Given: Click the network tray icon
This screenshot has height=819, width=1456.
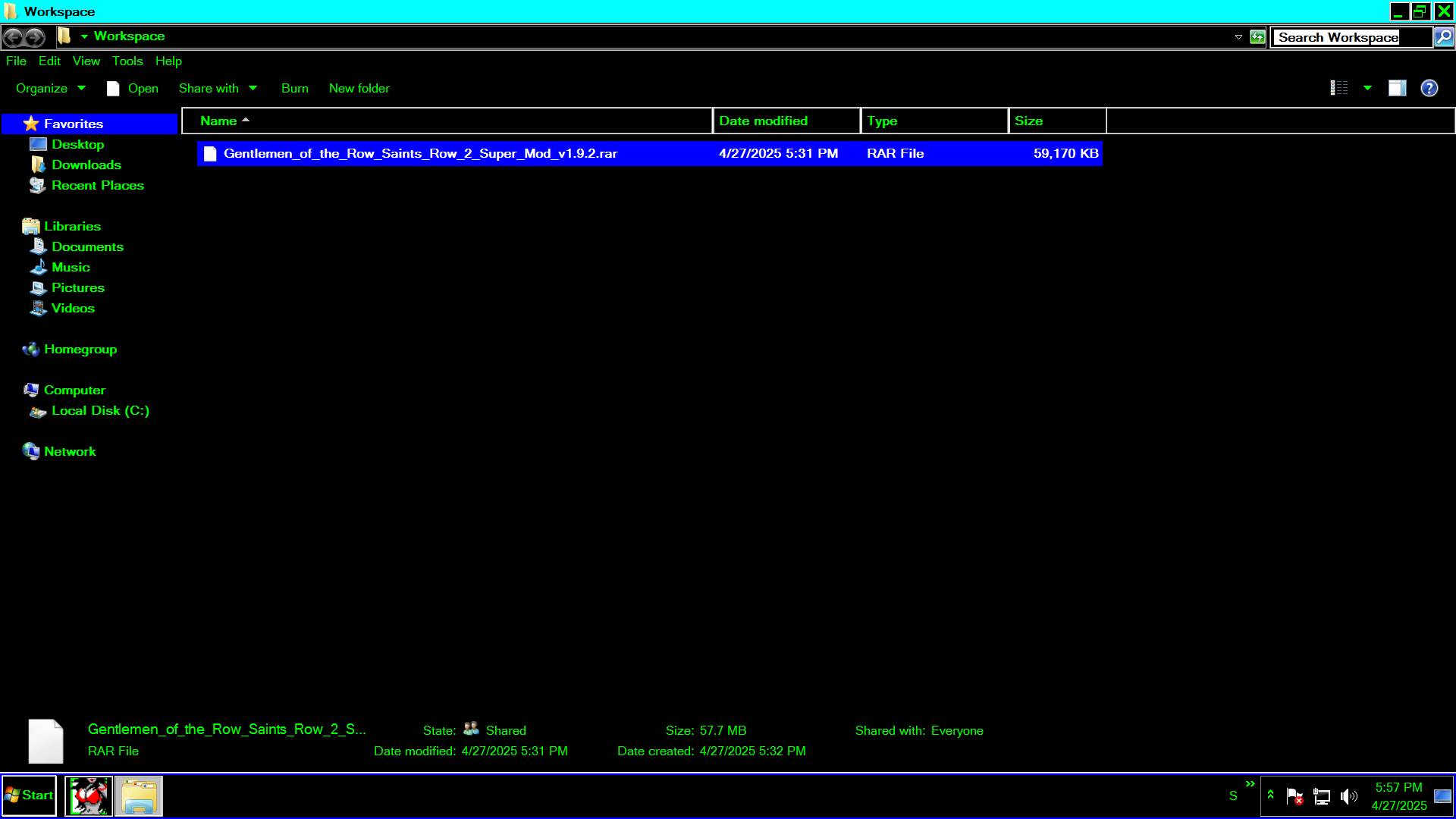Looking at the screenshot, I should click(x=1321, y=796).
